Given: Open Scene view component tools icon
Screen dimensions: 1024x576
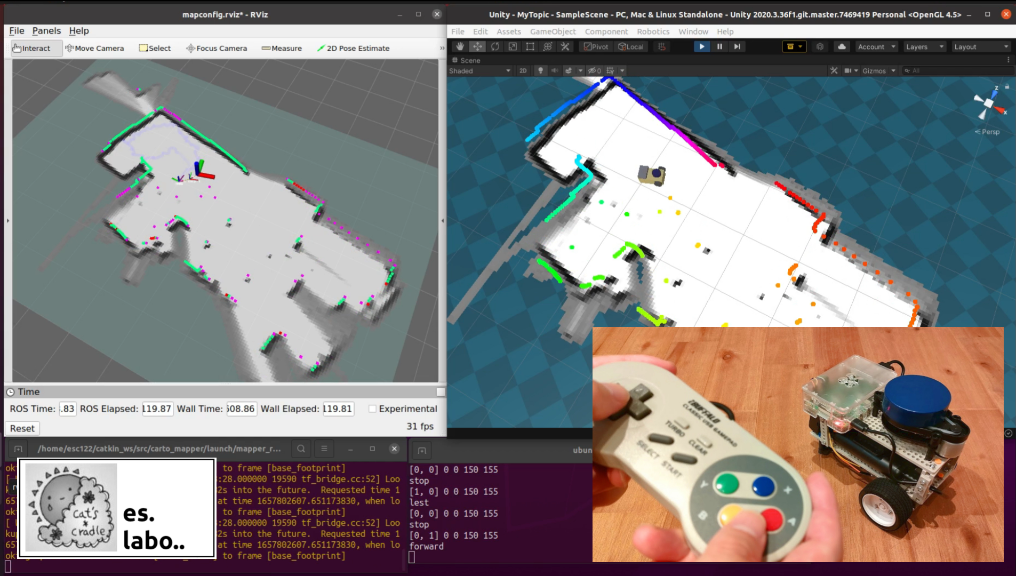Looking at the screenshot, I should click(x=834, y=71).
